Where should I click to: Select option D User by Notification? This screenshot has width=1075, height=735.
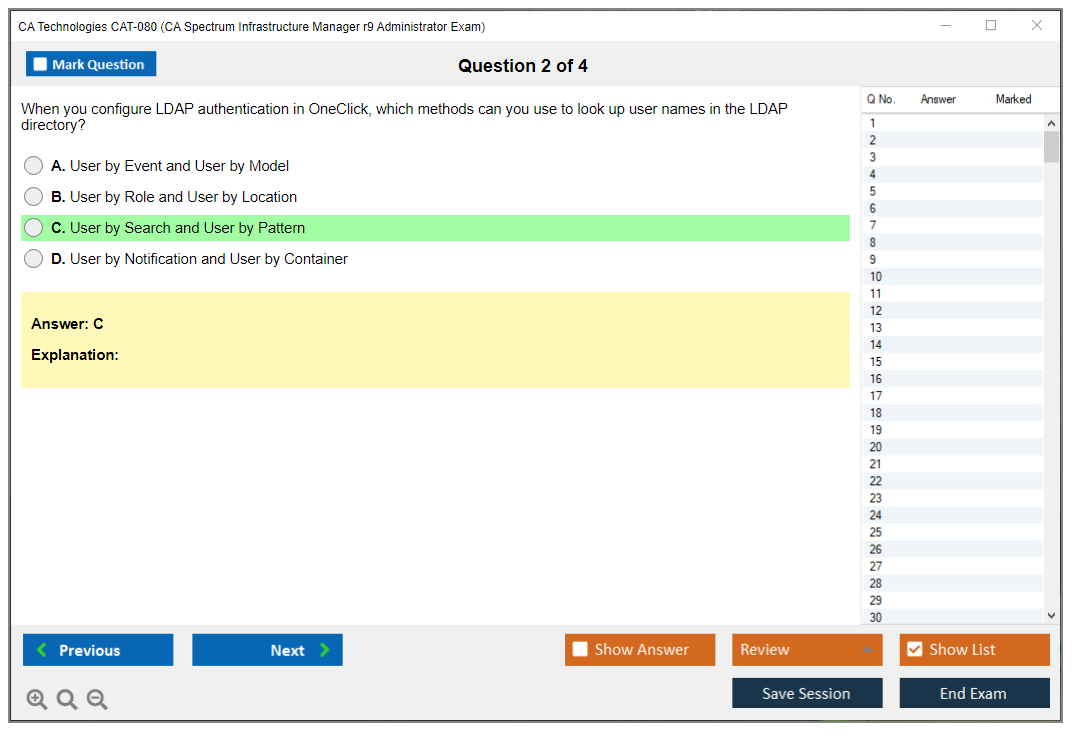pos(34,259)
